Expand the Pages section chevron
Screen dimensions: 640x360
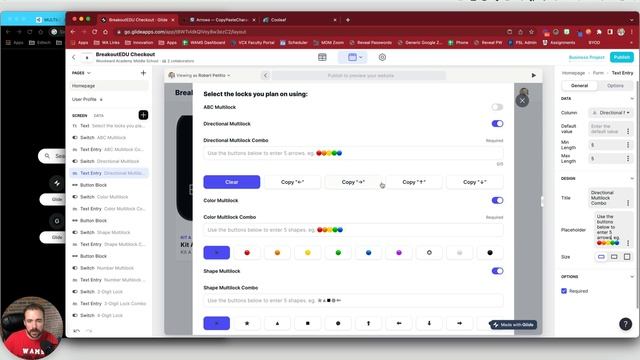(89, 73)
